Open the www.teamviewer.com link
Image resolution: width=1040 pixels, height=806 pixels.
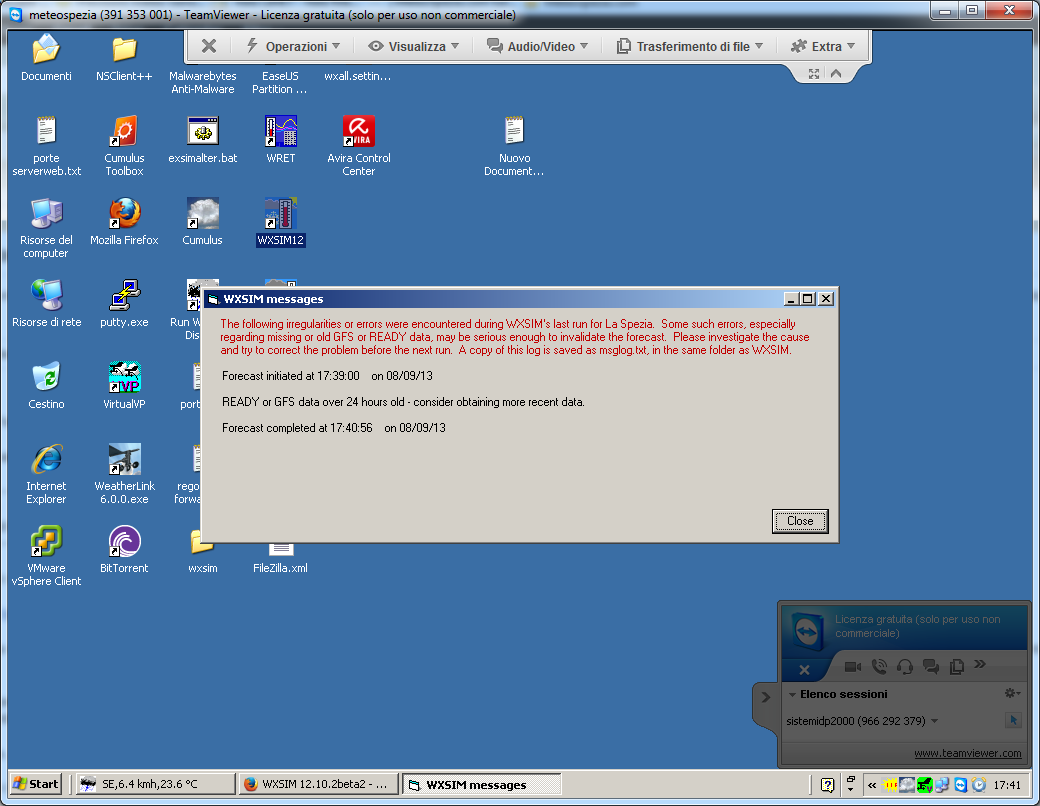coord(968,753)
